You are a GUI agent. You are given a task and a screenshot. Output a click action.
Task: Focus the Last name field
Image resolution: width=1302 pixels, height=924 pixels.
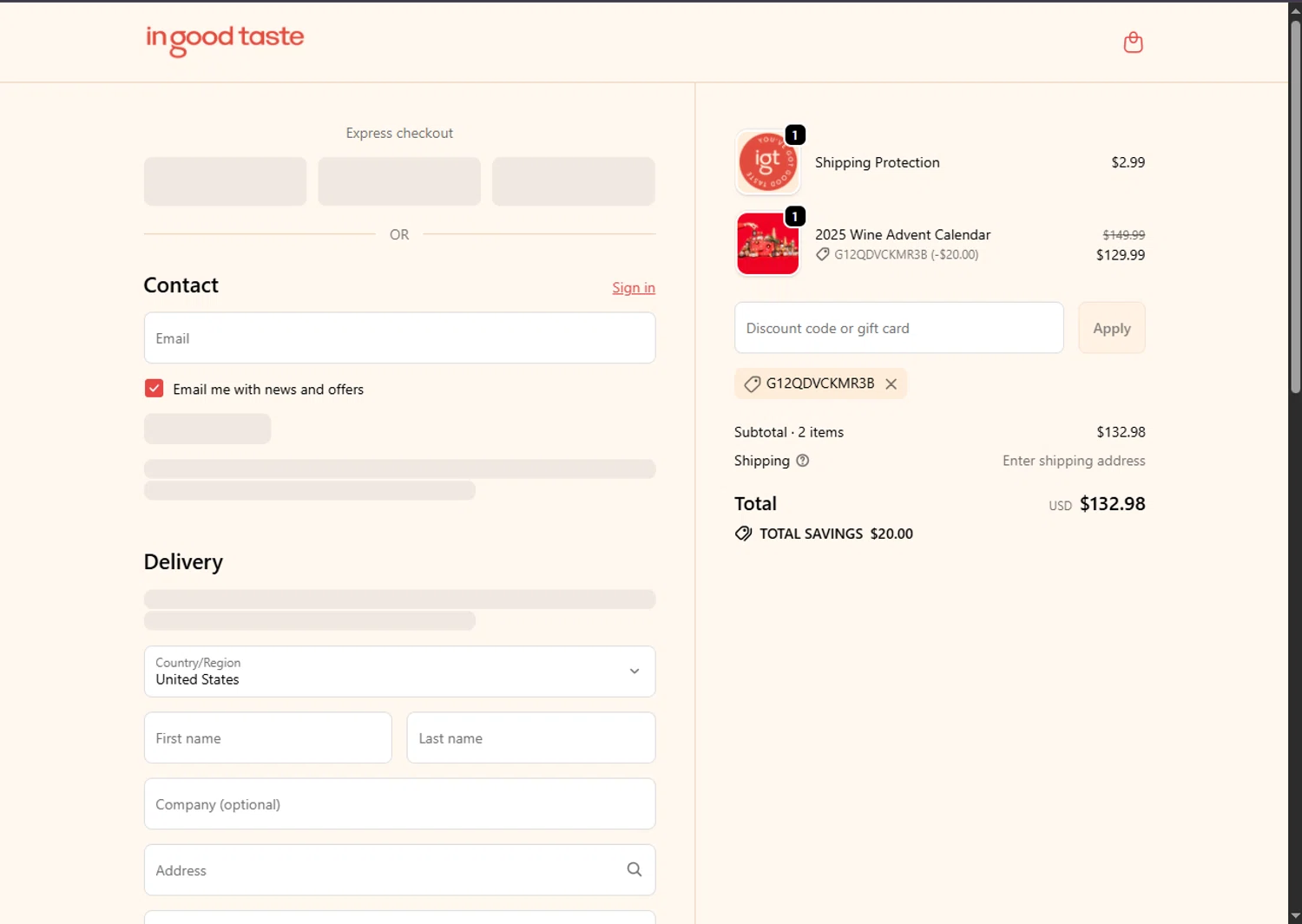531,738
